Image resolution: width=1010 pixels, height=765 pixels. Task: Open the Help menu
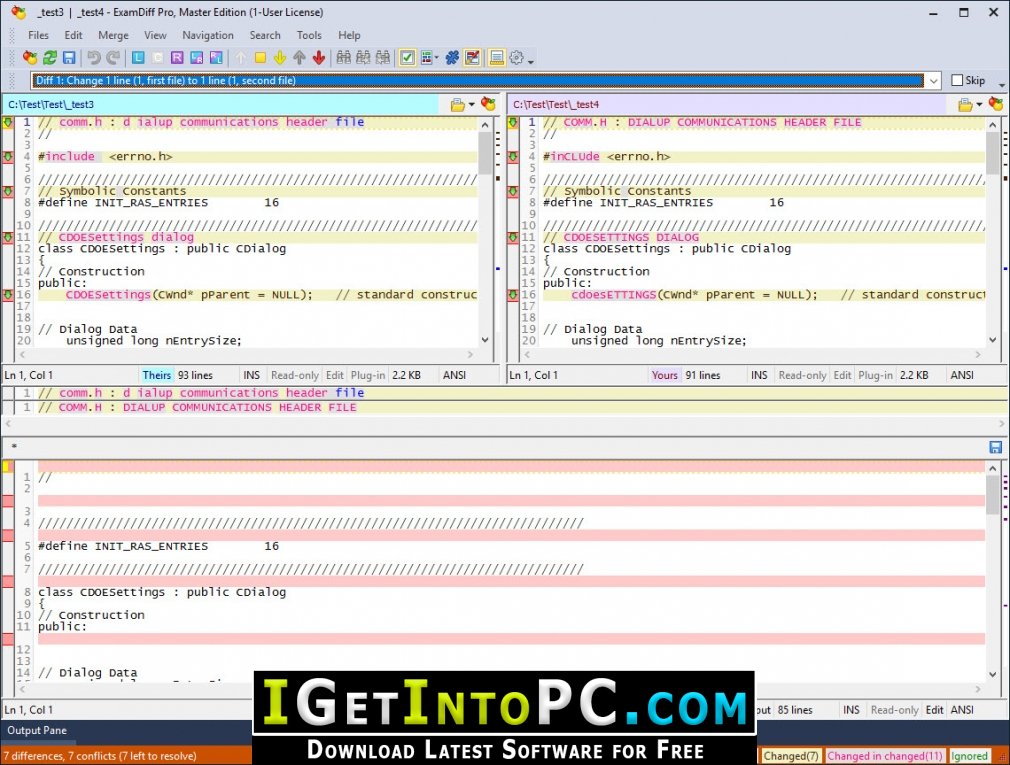(x=349, y=35)
